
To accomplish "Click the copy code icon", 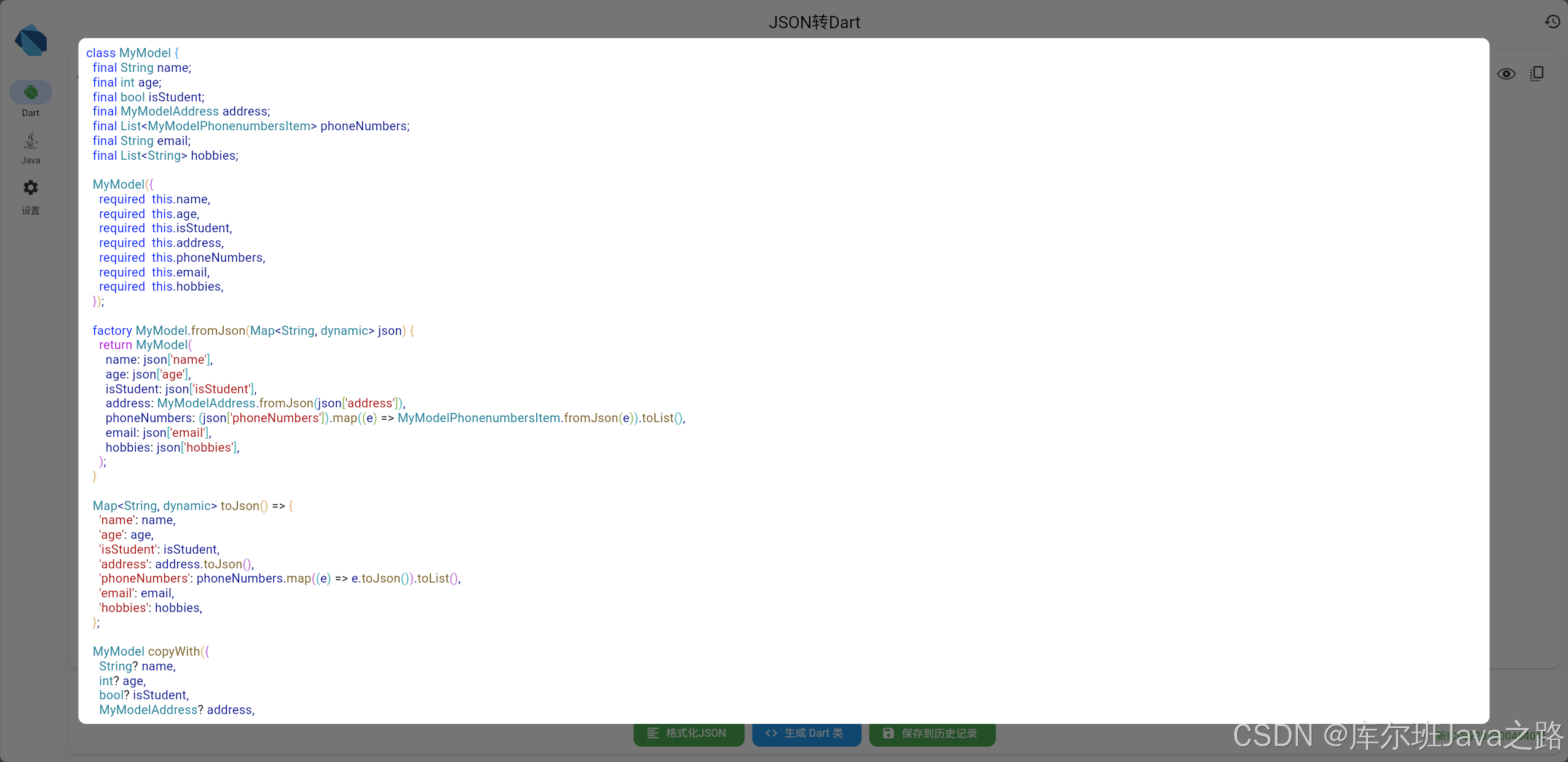I will (1537, 74).
